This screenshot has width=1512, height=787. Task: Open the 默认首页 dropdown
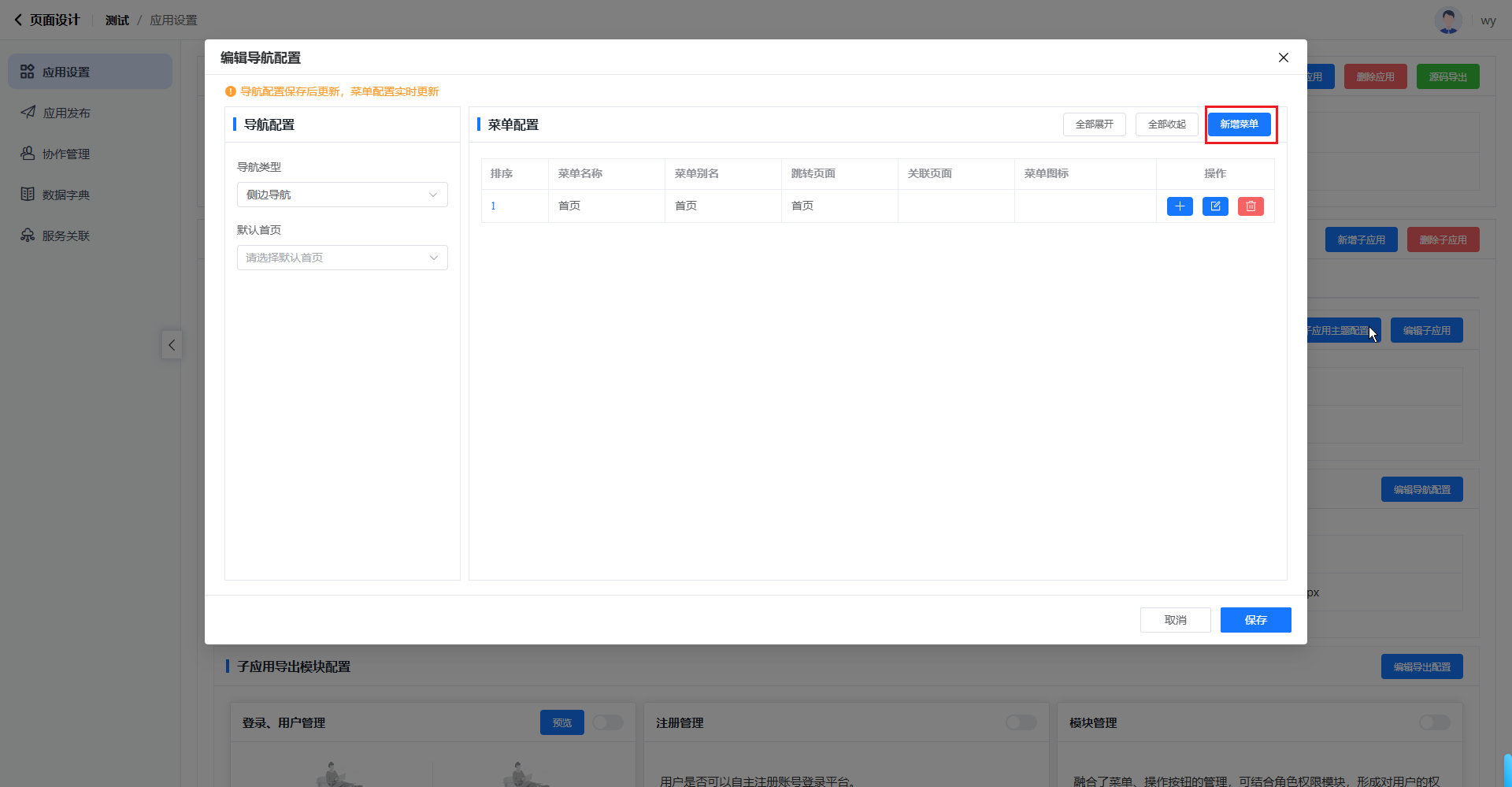(342, 258)
